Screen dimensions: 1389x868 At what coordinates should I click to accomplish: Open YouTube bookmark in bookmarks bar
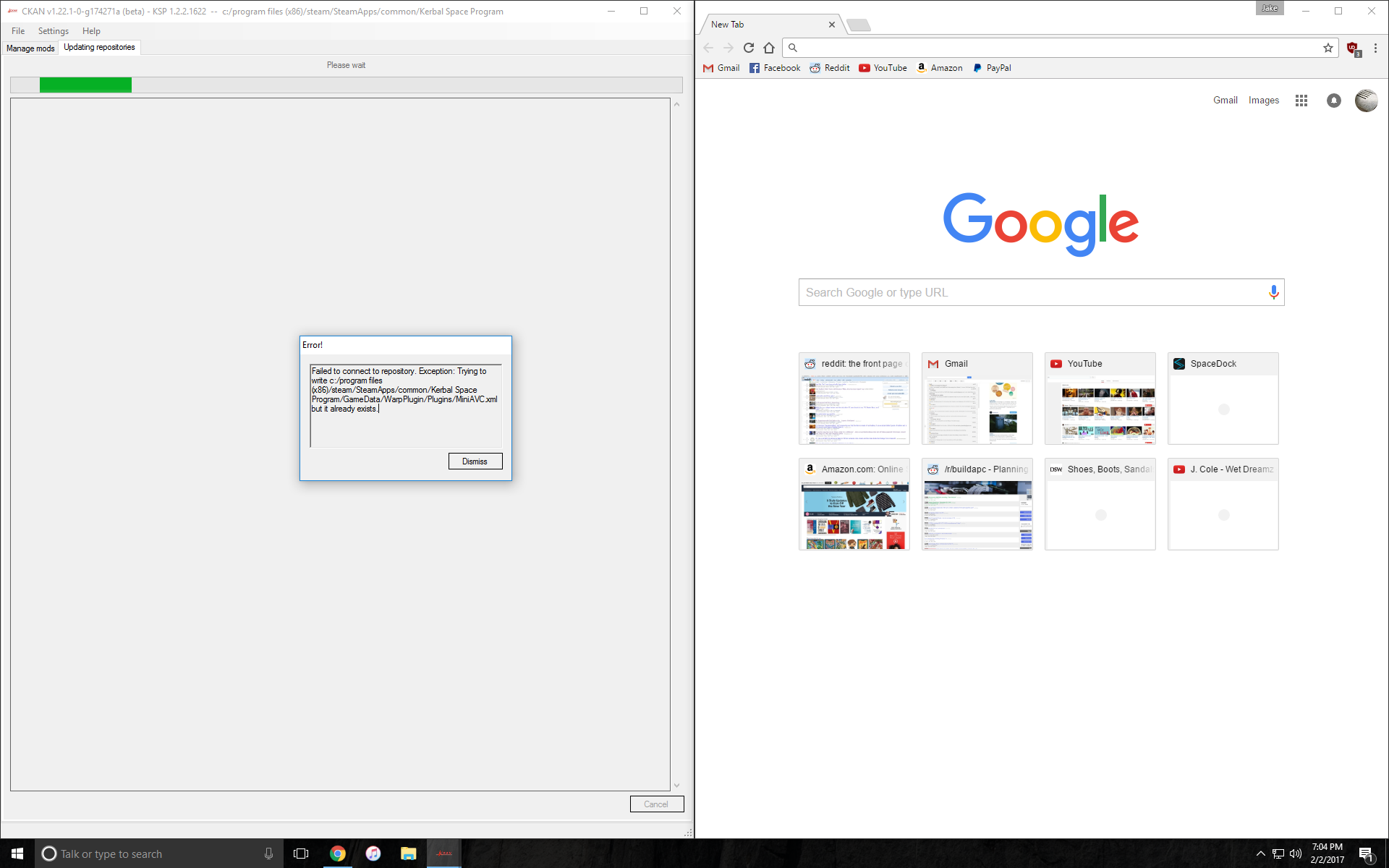tap(883, 68)
